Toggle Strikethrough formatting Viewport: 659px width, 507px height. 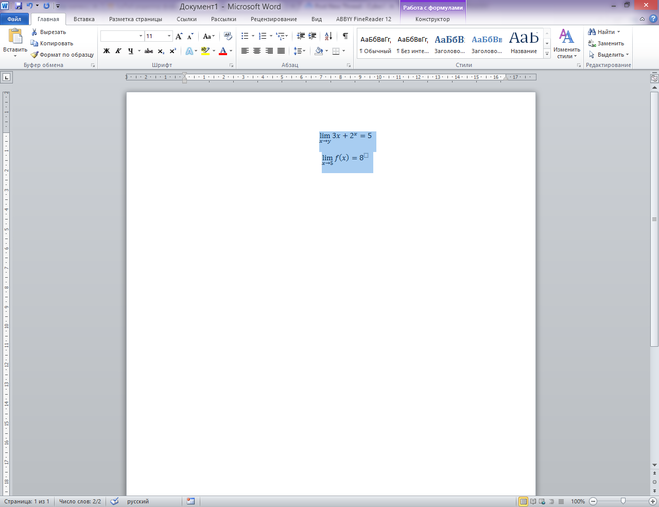coord(148,51)
